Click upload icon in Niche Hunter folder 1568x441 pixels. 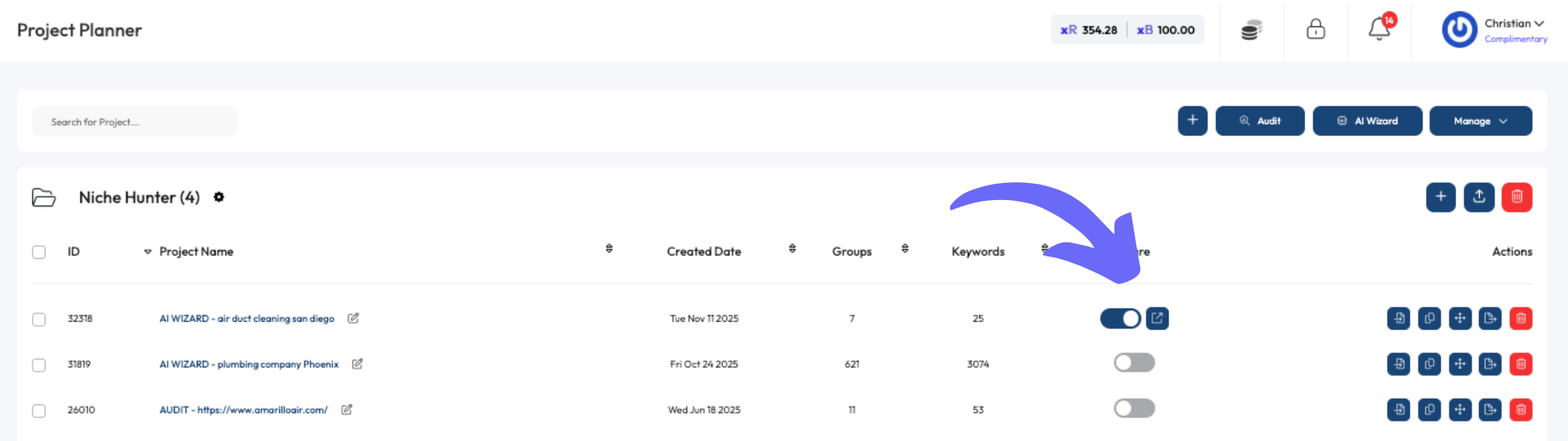(1478, 197)
